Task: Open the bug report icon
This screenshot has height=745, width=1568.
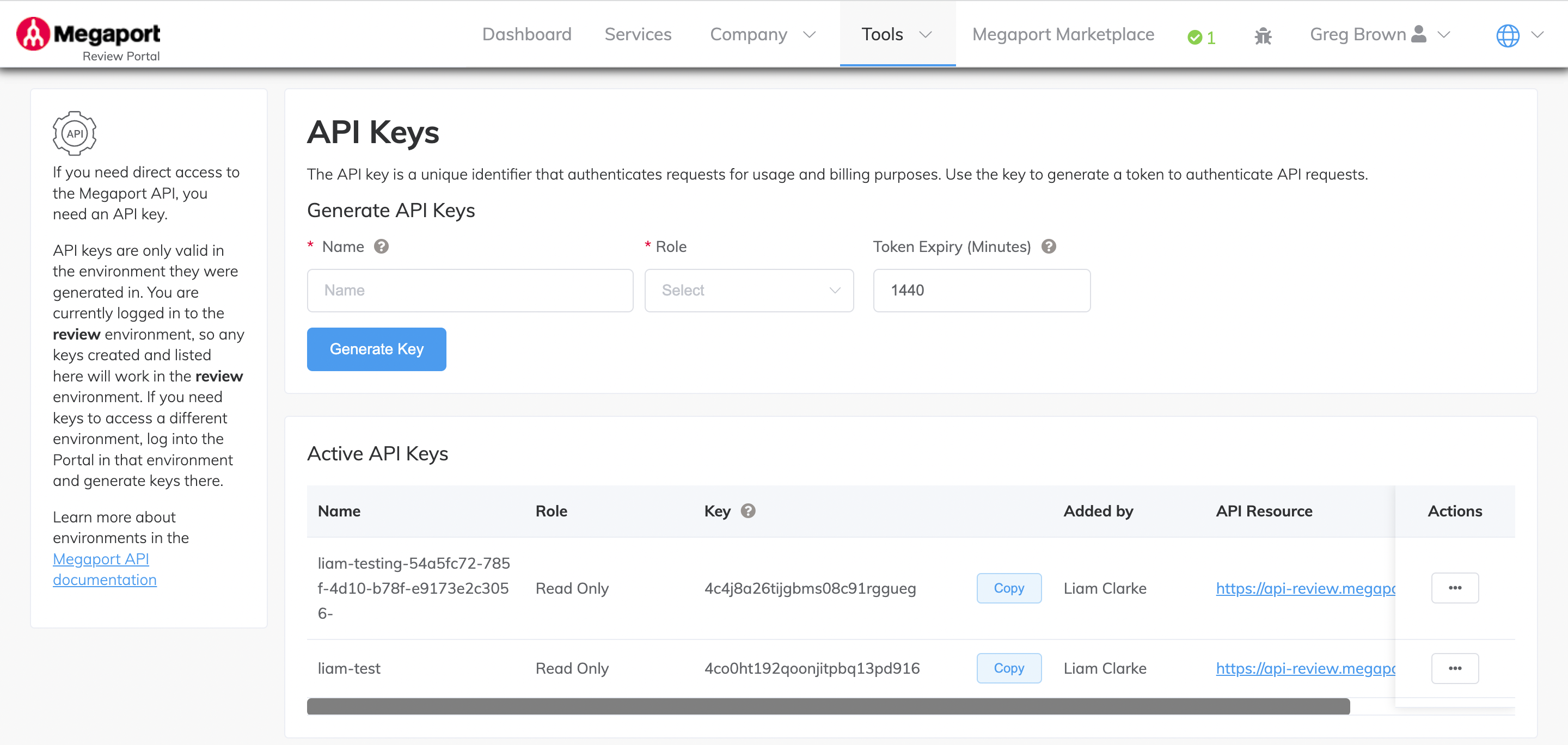Action: coord(1264,35)
